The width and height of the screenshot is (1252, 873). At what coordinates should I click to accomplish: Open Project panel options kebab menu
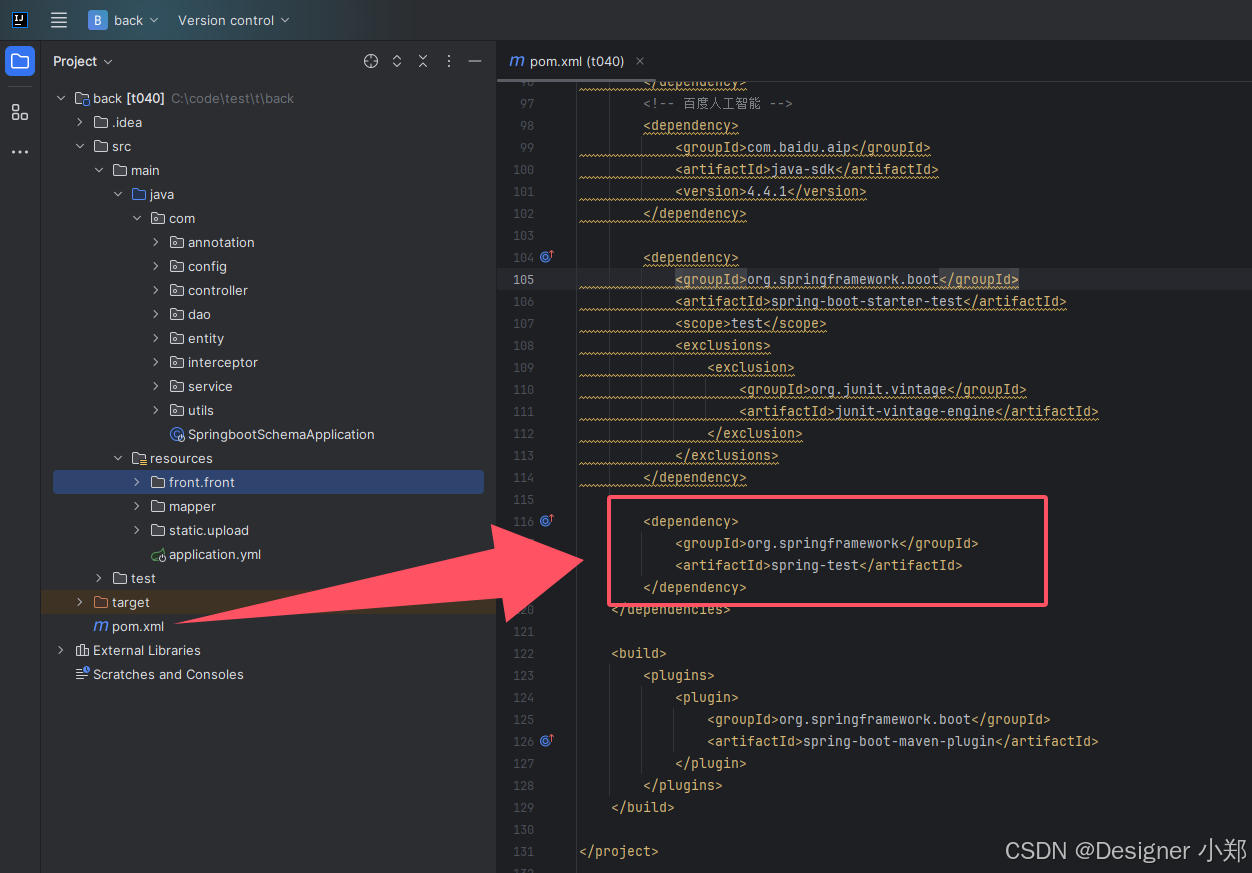coord(449,61)
